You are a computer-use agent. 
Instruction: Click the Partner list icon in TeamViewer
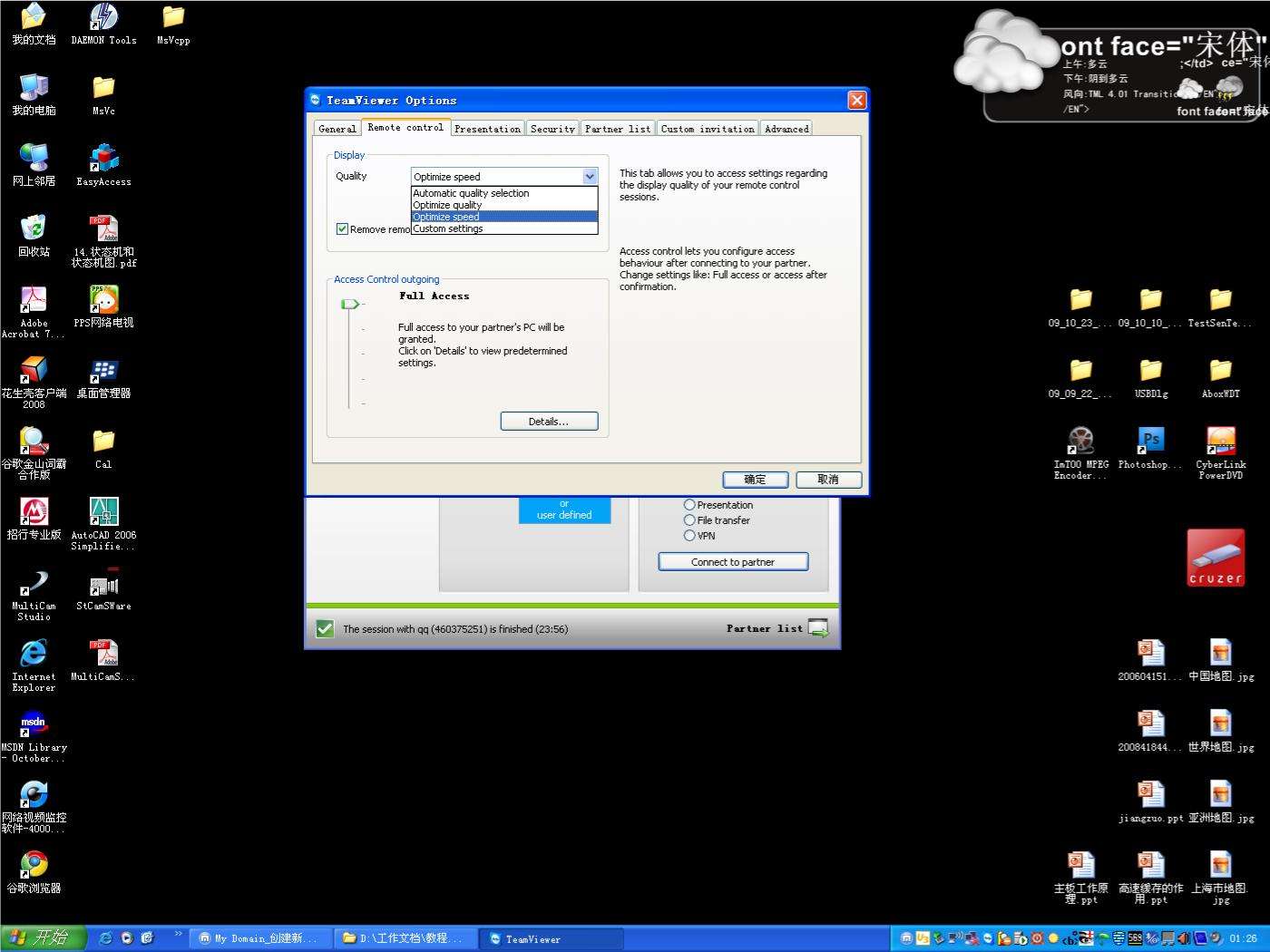click(x=818, y=627)
